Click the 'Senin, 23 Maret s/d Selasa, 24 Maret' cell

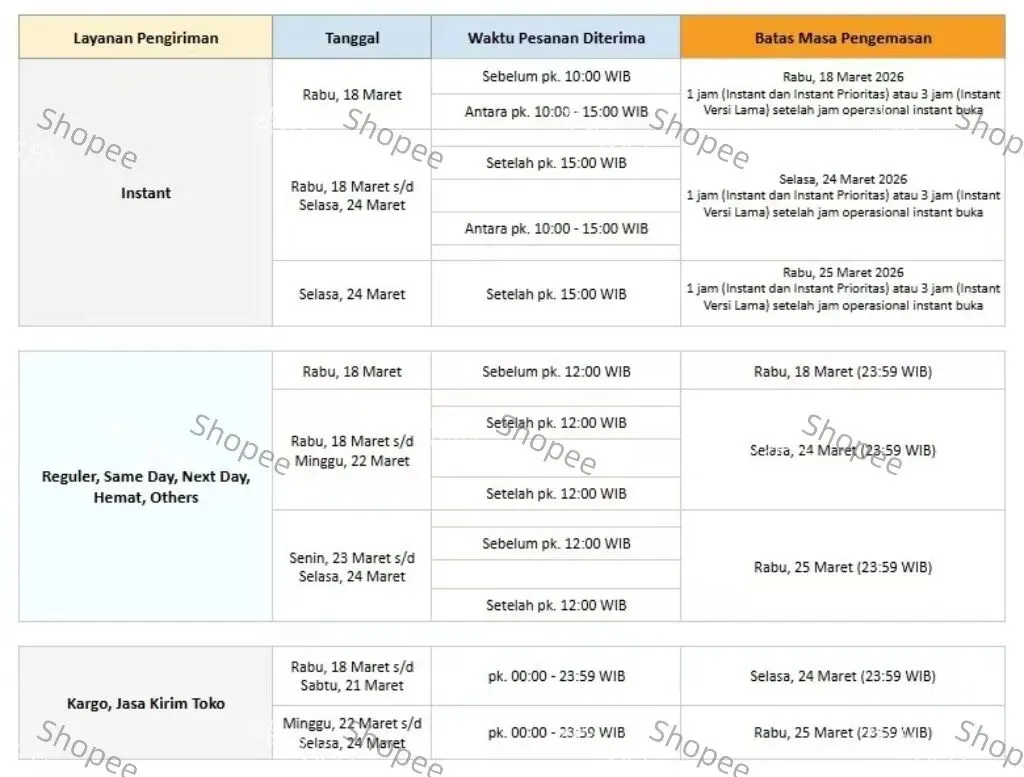point(352,567)
